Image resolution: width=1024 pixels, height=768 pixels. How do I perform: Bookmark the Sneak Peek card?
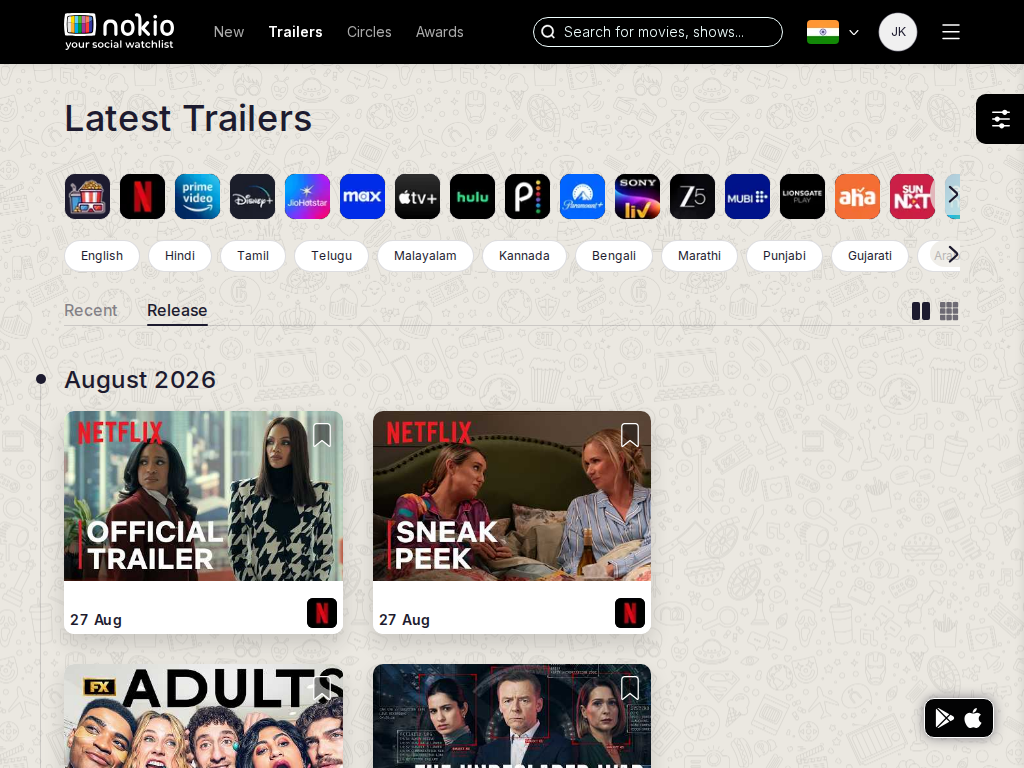[x=630, y=435]
